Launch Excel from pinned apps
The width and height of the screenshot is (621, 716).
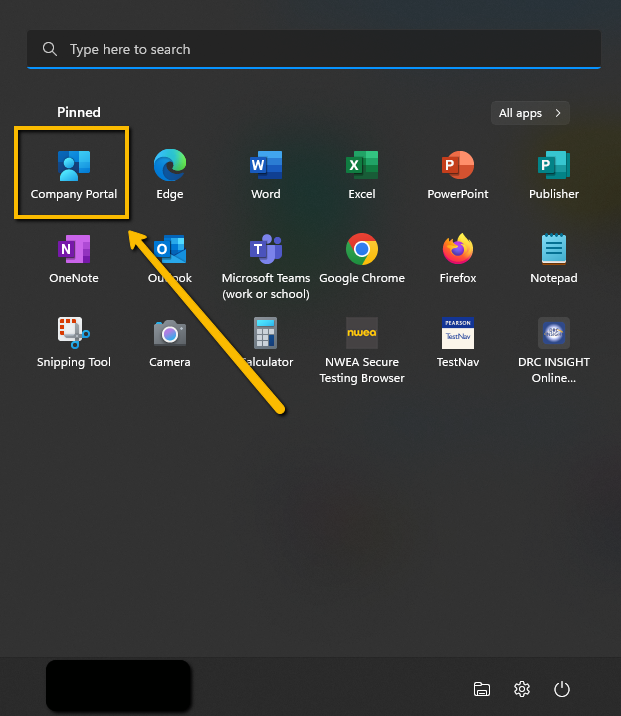click(361, 172)
